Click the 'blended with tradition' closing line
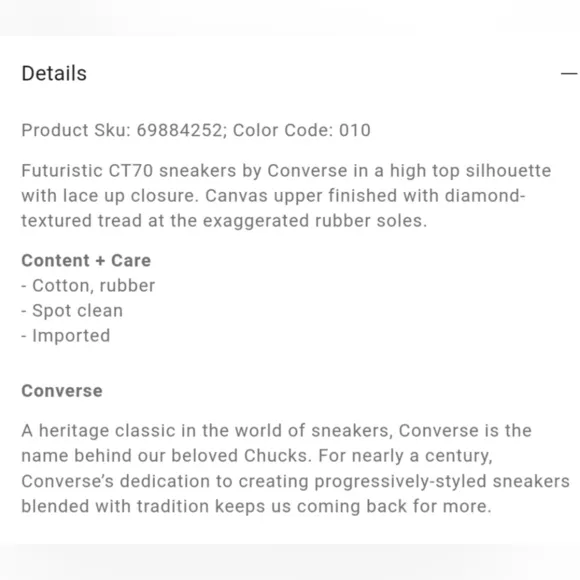The height and width of the screenshot is (580, 580). pos(256,506)
